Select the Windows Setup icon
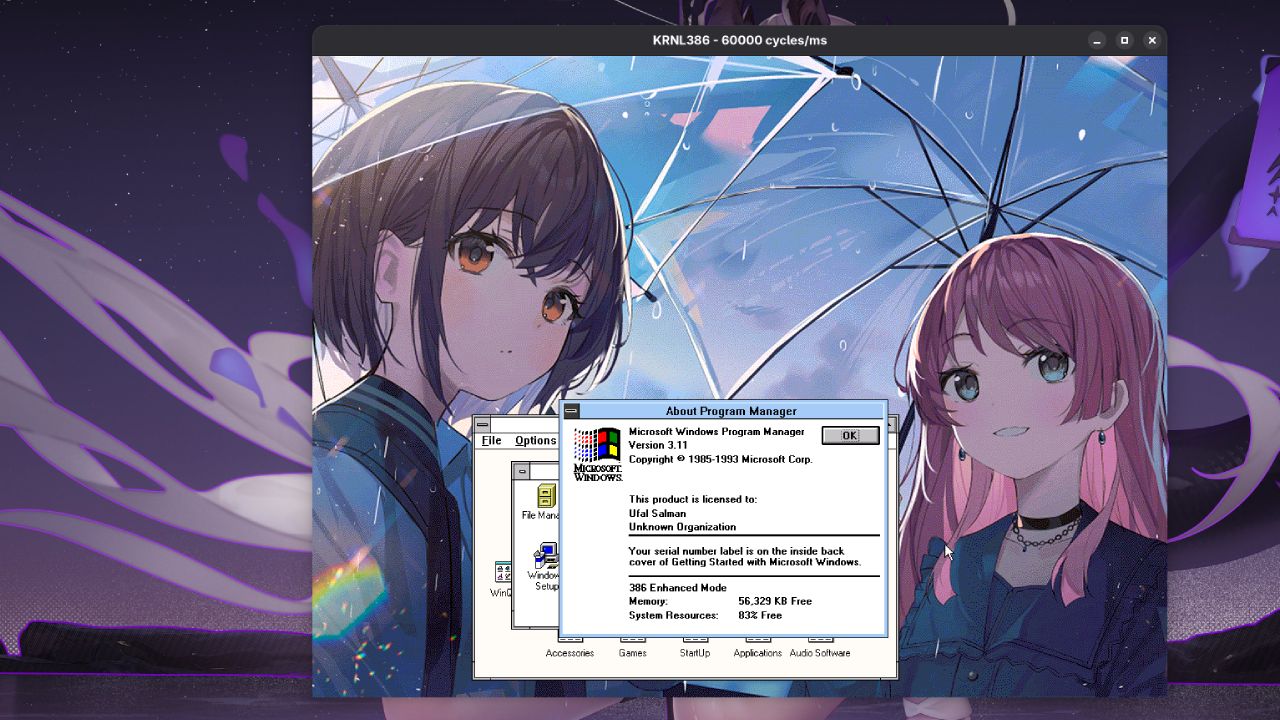 [545, 566]
